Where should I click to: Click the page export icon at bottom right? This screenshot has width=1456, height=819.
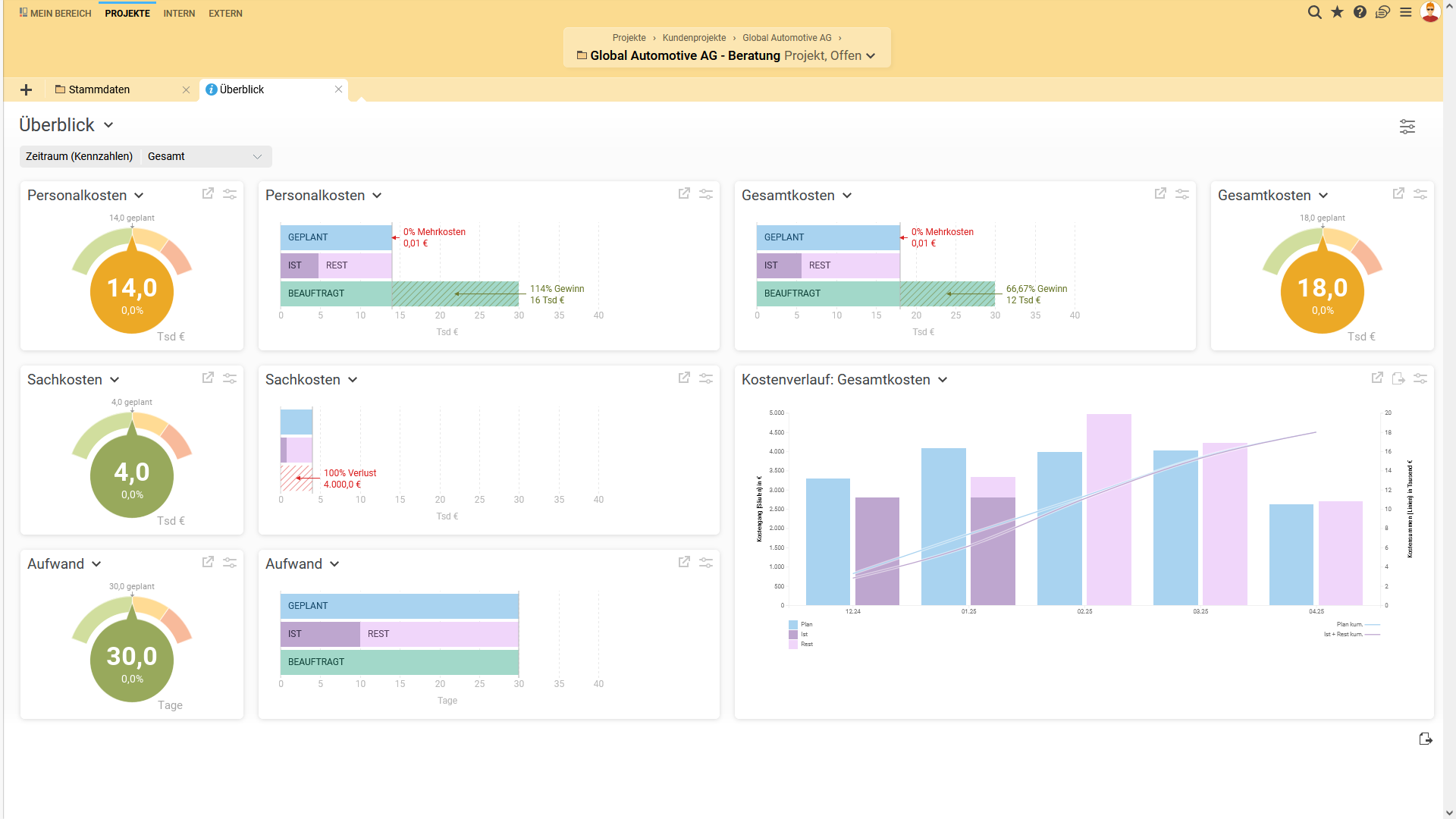click(1425, 739)
